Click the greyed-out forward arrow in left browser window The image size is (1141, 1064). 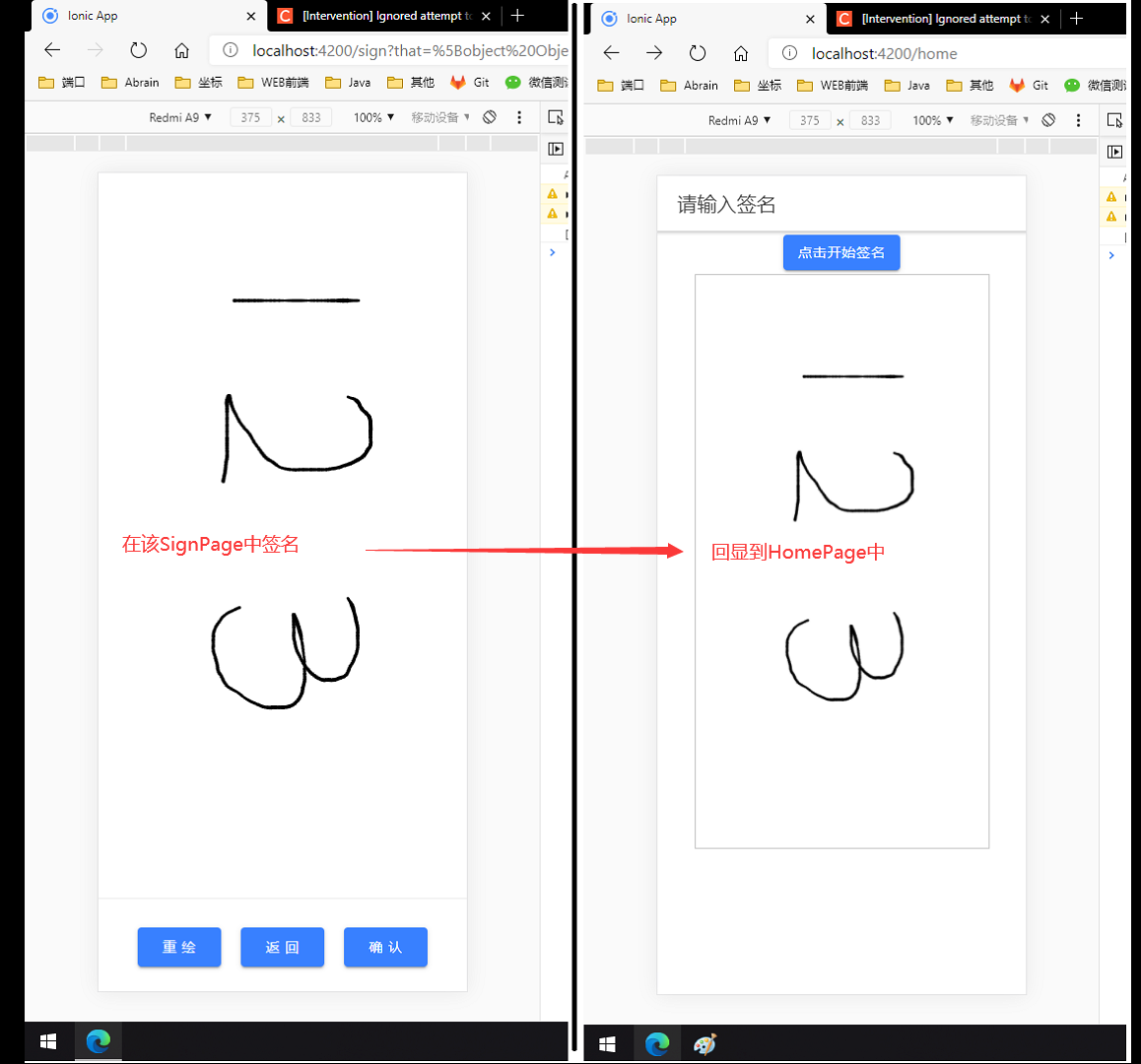click(x=96, y=50)
